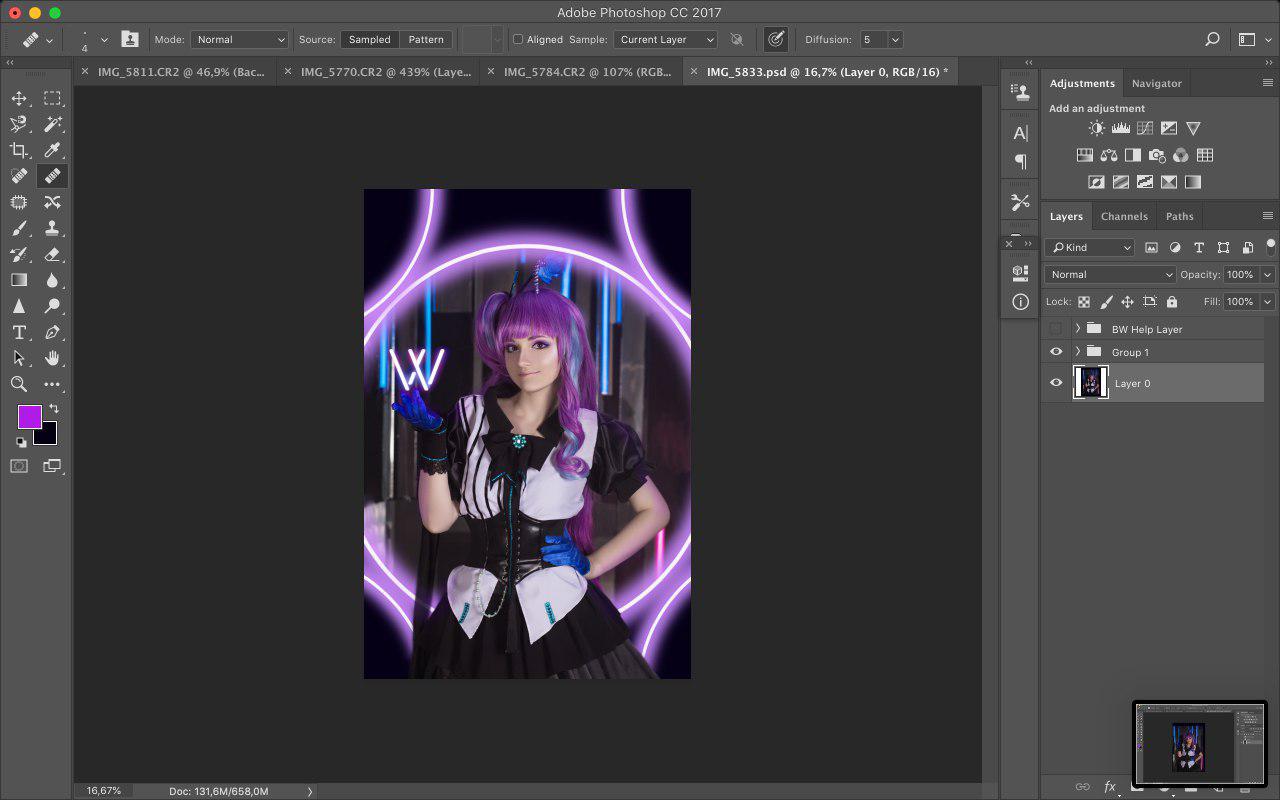Choose the Clone Stamp tool
The width and height of the screenshot is (1280, 800).
pyautogui.click(x=52, y=228)
